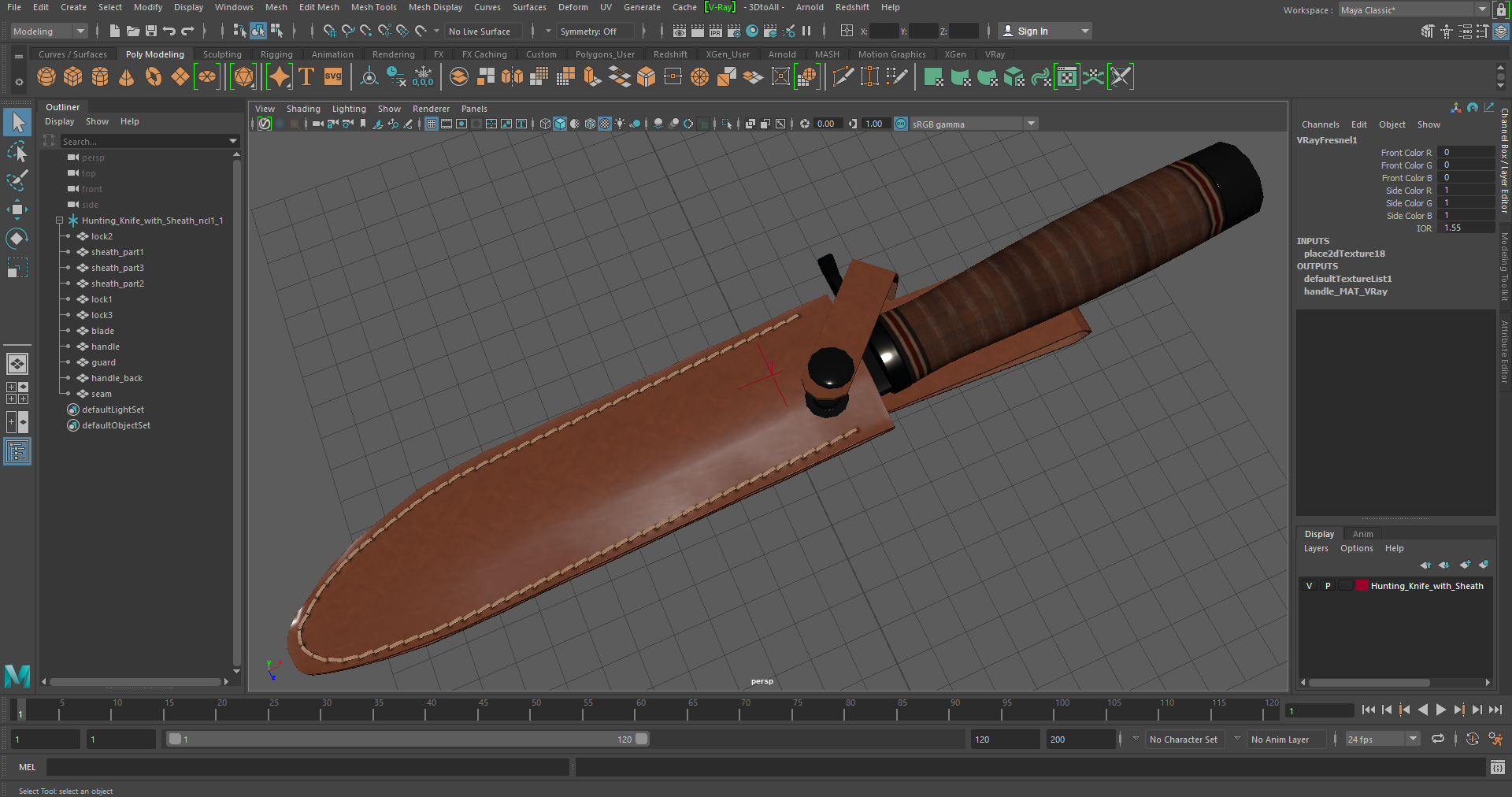Screen dimensions: 1512x797
Task: Activate the Select tool in toolbox
Action: (x=17, y=122)
